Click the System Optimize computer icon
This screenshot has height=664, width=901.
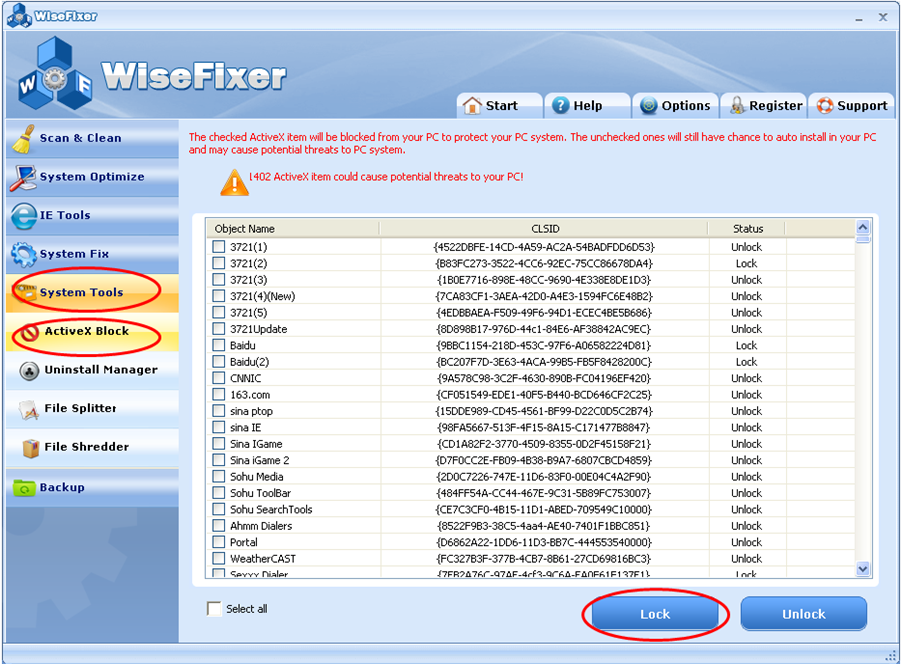point(23,177)
